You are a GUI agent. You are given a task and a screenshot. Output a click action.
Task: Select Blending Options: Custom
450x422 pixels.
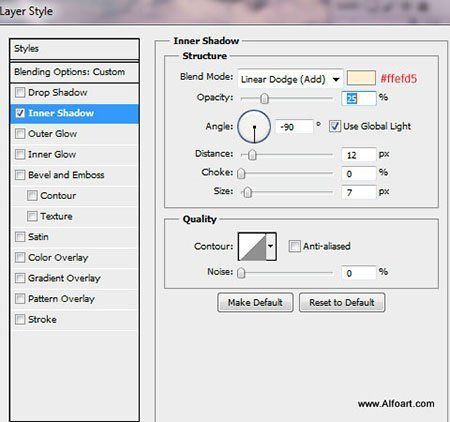coord(75,72)
